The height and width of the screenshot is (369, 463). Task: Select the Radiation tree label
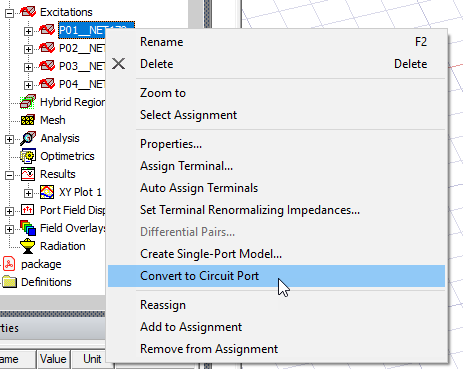click(63, 246)
